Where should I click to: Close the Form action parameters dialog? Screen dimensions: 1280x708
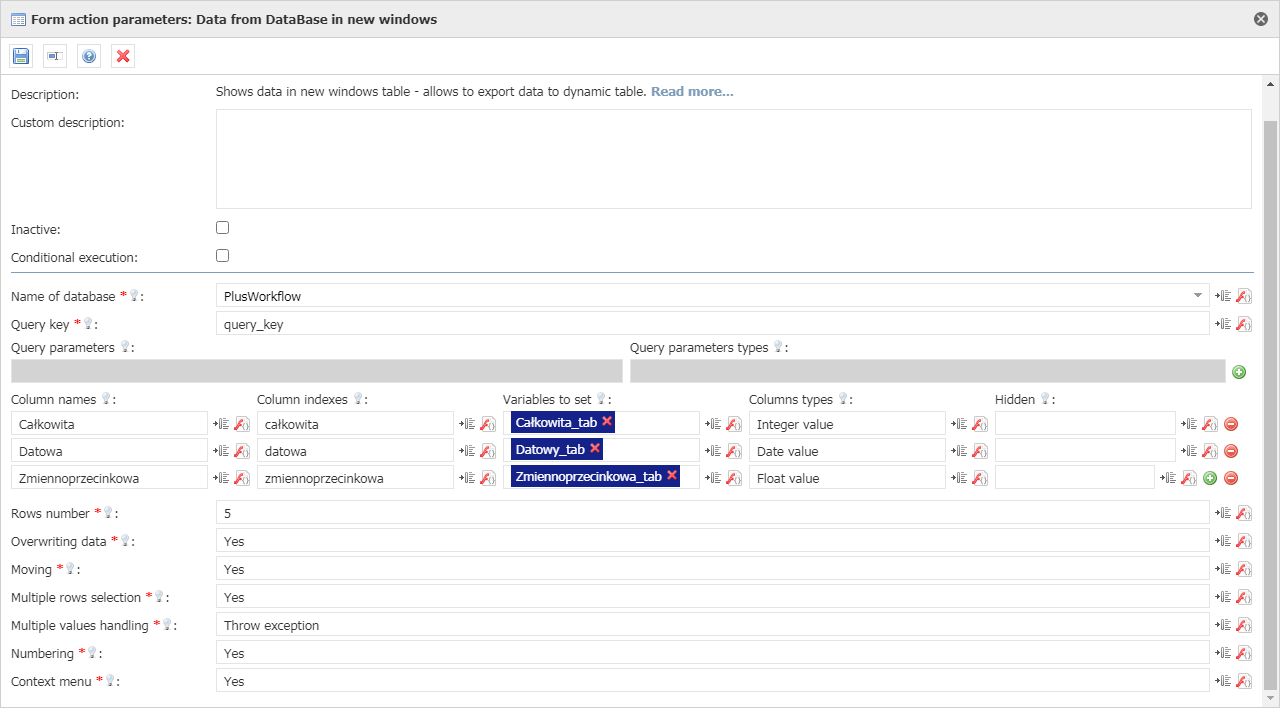click(x=1261, y=19)
